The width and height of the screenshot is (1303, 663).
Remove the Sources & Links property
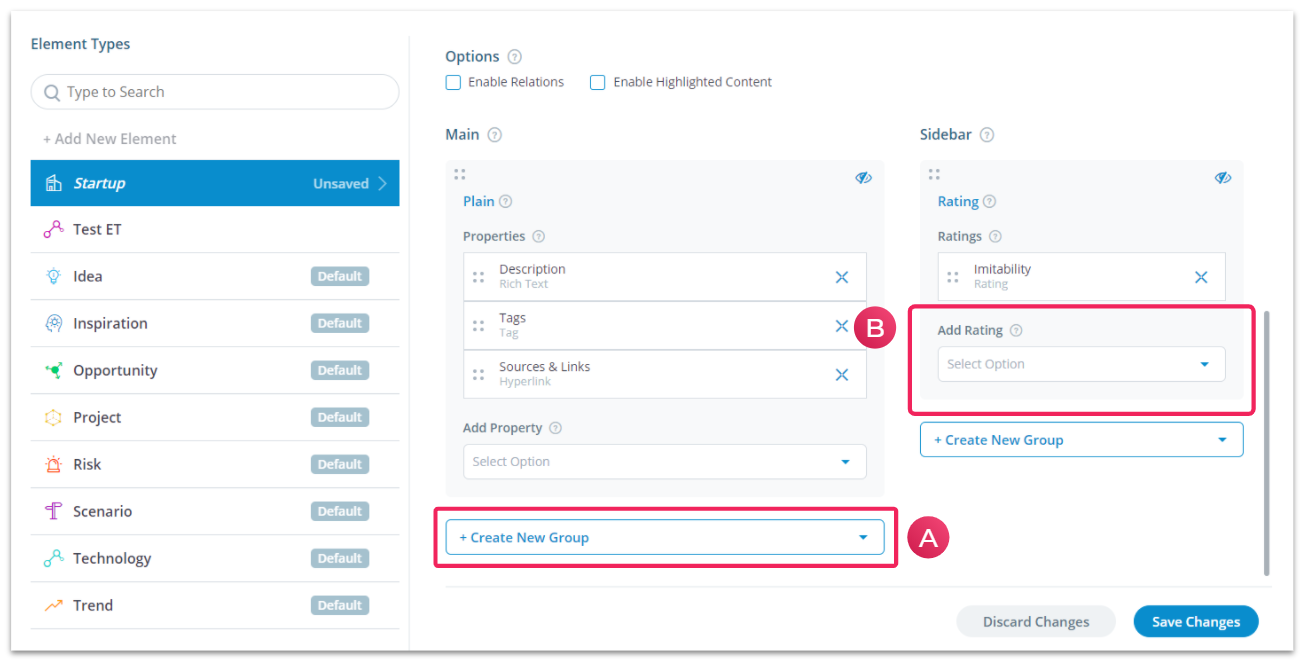point(842,375)
